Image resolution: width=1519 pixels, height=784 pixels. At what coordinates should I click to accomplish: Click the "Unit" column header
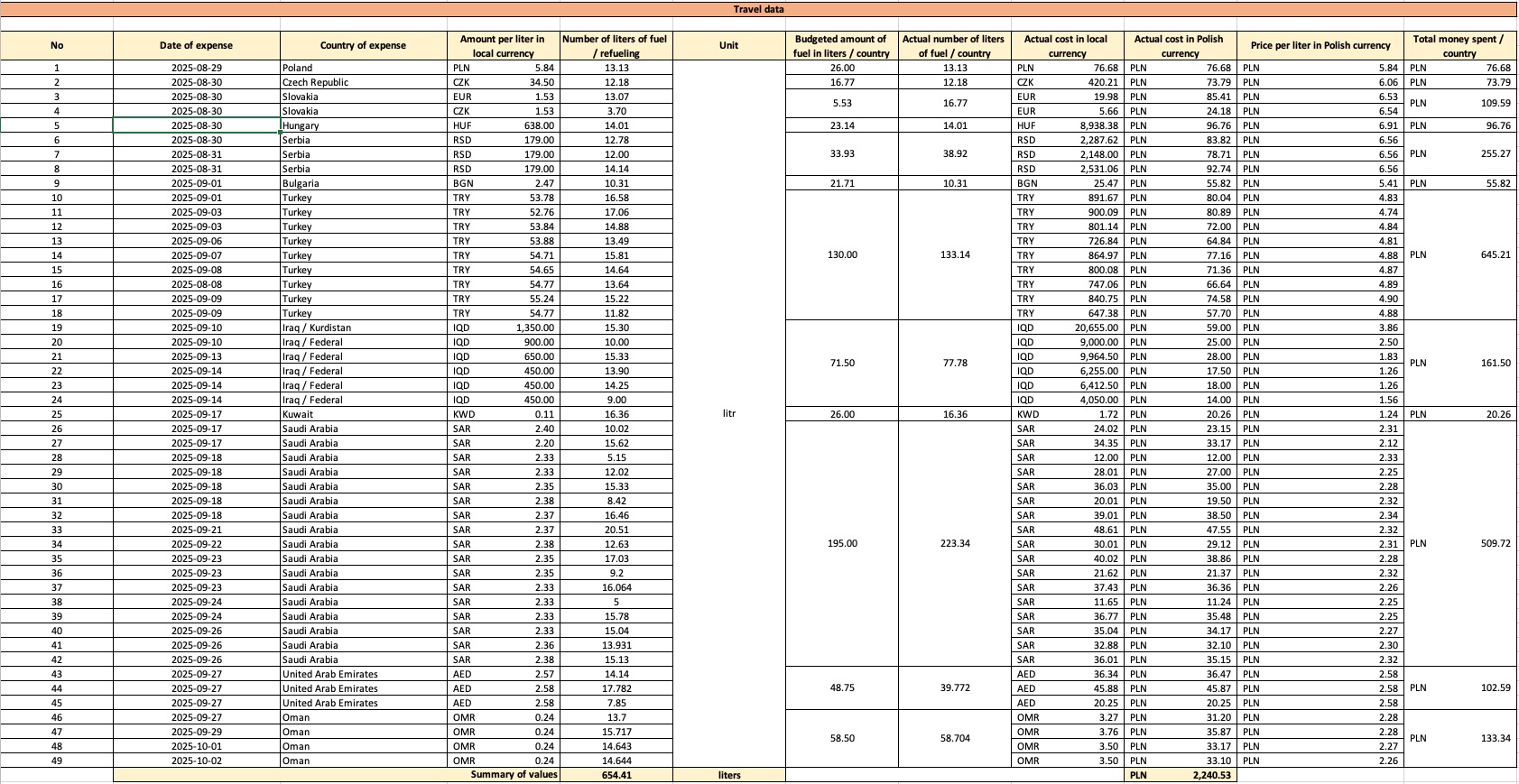point(729,46)
